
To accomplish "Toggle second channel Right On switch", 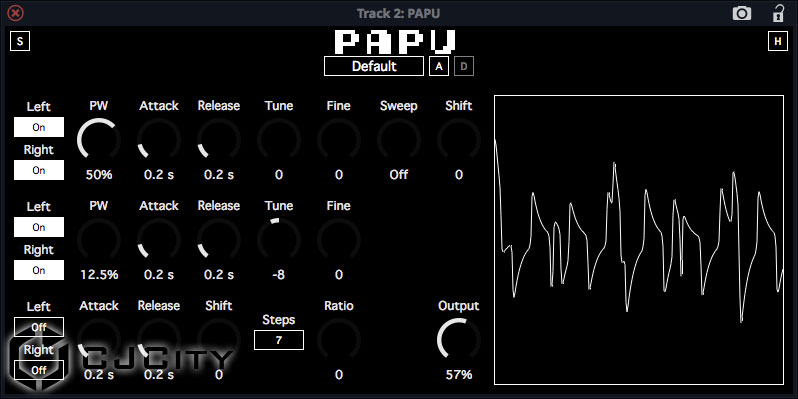I will coord(39,270).
